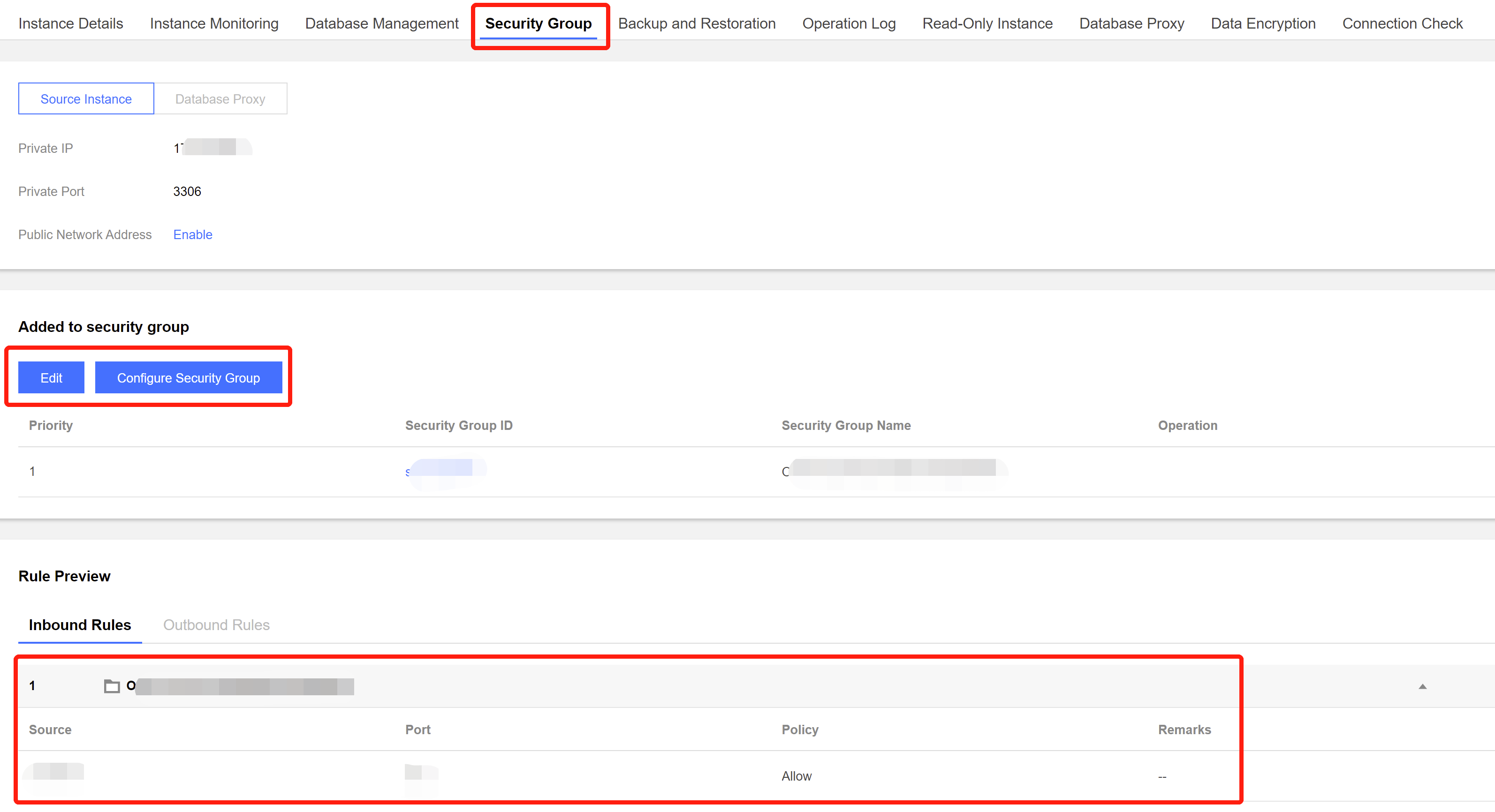Switch to Read-Only Instance tab
This screenshot has width=1495, height=812.
(x=987, y=23)
